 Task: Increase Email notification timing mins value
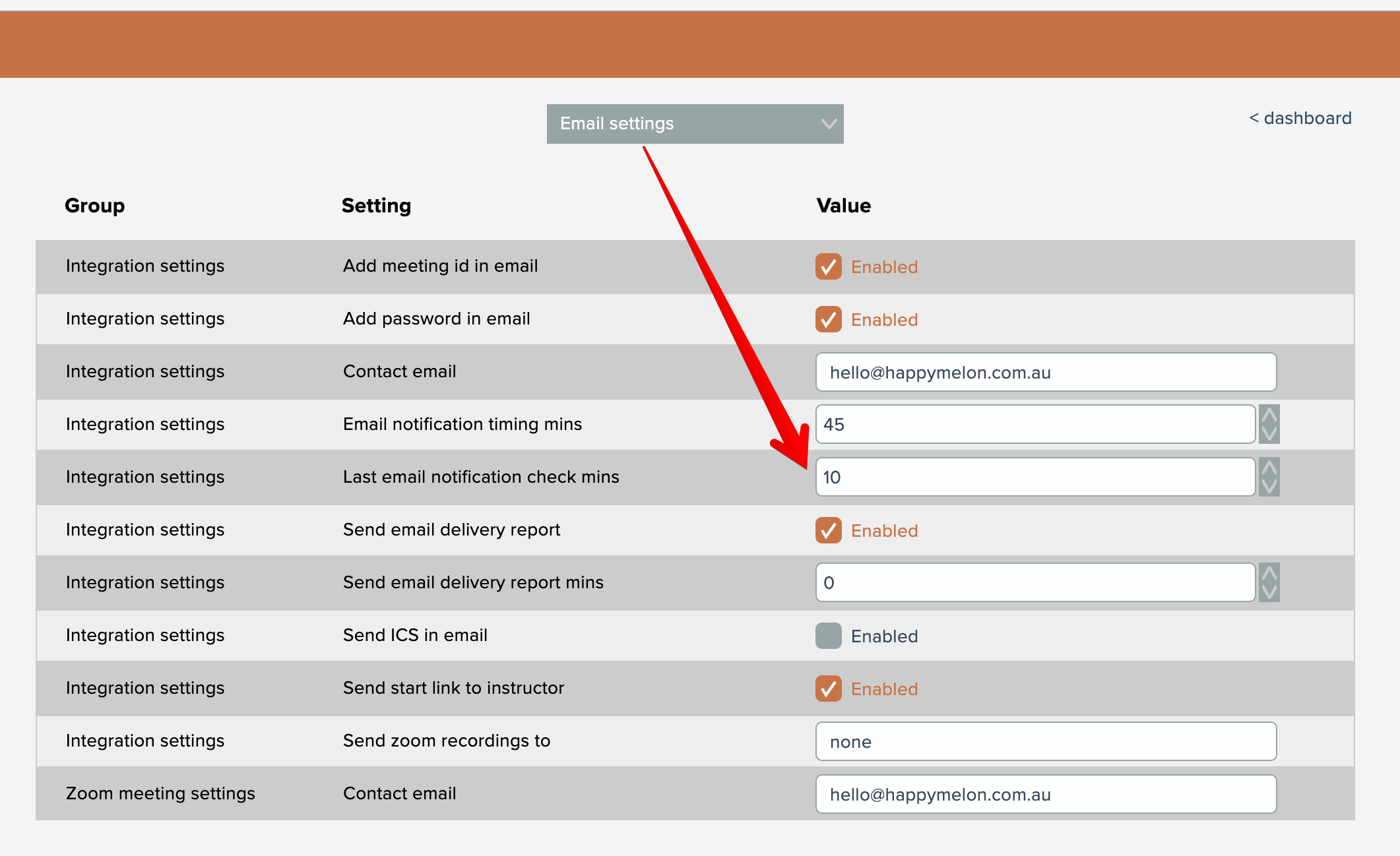pos(1269,415)
